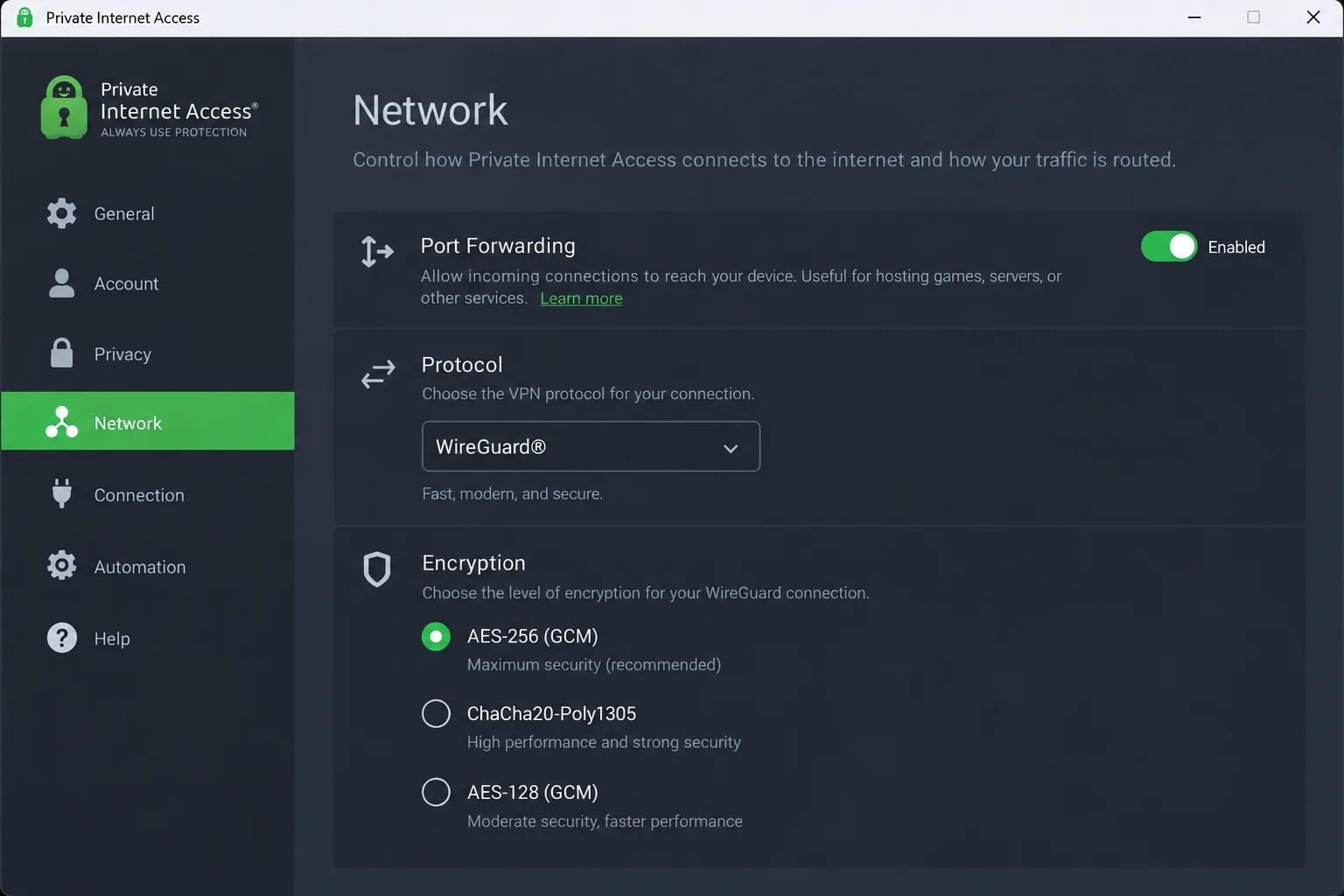Switch to the Account tab
1344x896 pixels.
(148, 283)
